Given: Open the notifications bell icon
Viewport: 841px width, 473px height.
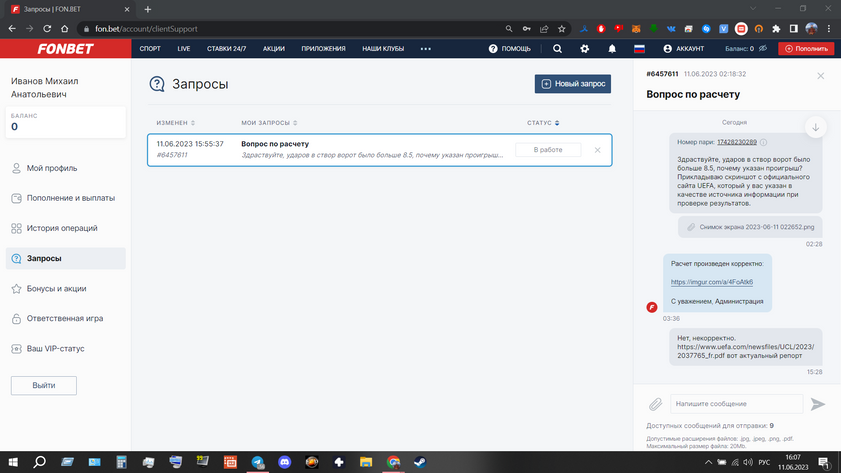Looking at the screenshot, I should pyautogui.click(x=612, y=49).
